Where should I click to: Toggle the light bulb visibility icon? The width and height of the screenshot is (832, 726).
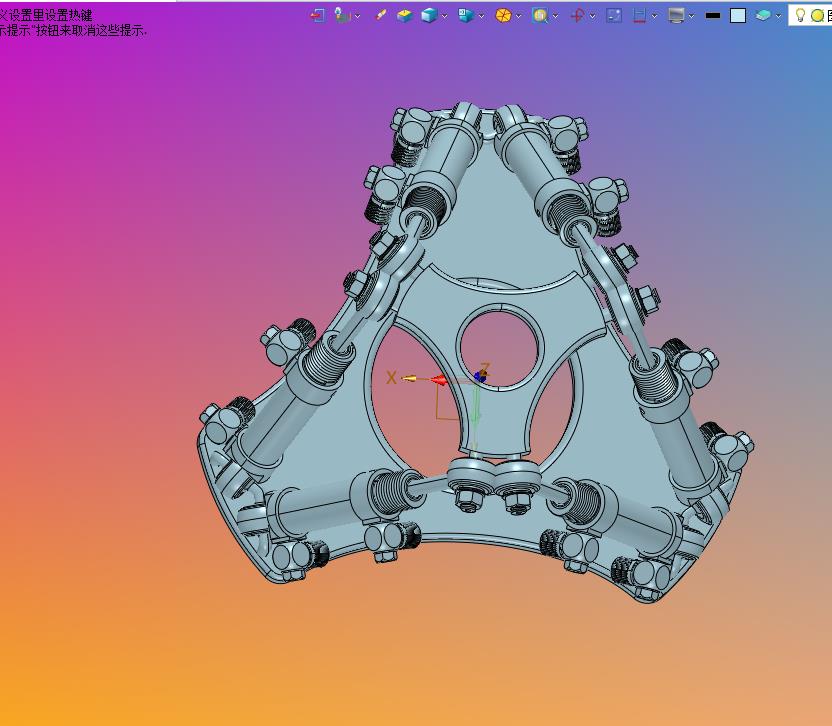(800, 15)
